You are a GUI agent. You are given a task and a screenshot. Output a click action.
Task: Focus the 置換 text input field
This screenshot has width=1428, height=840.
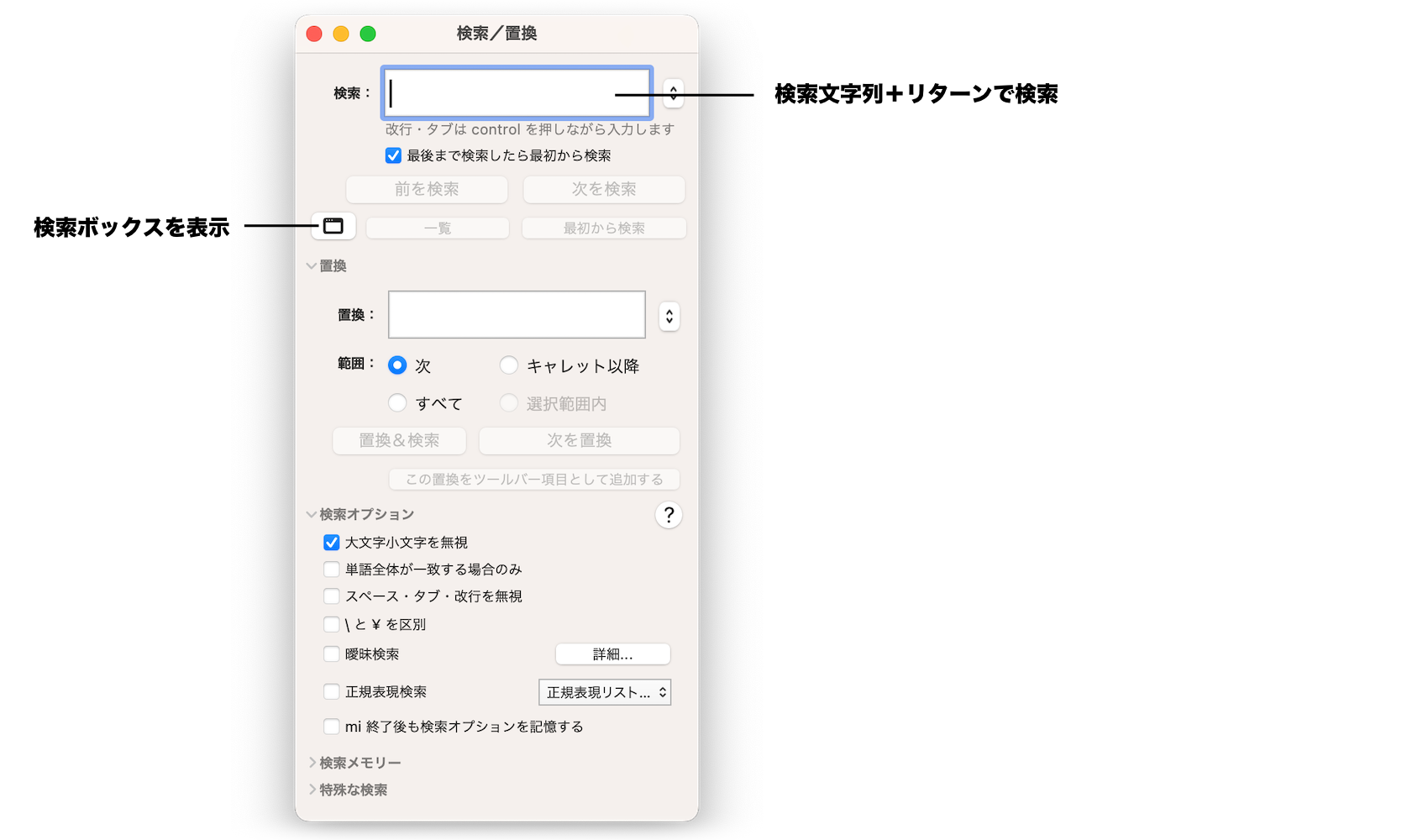point(517,315)
